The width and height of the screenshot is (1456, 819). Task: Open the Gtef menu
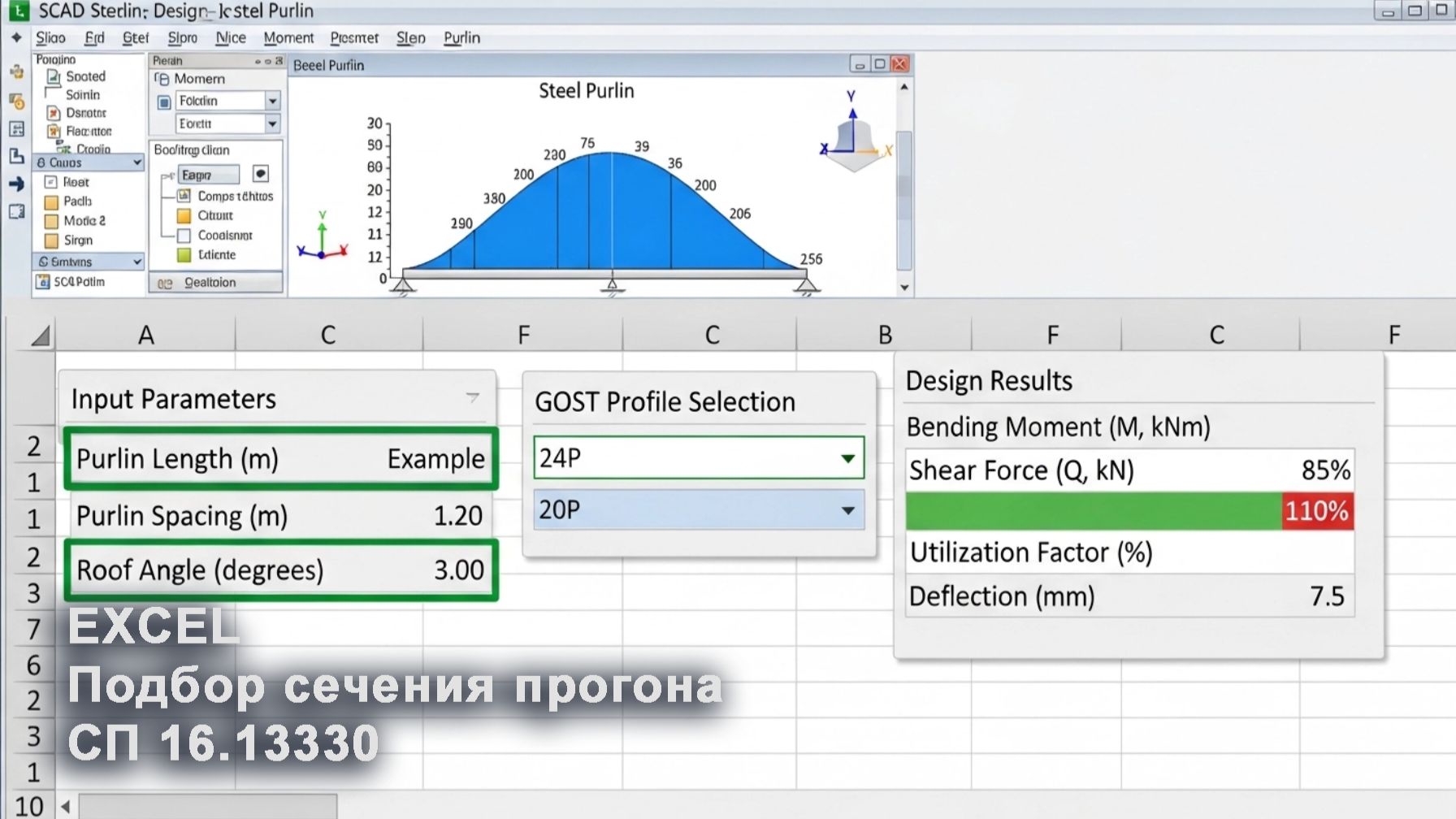[x=136, y=38]
